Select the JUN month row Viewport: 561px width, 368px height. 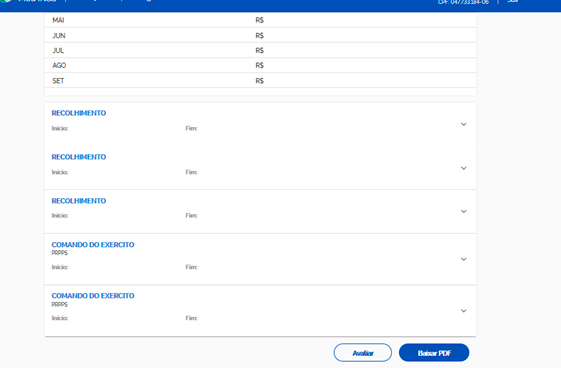(x=260, y=35)
